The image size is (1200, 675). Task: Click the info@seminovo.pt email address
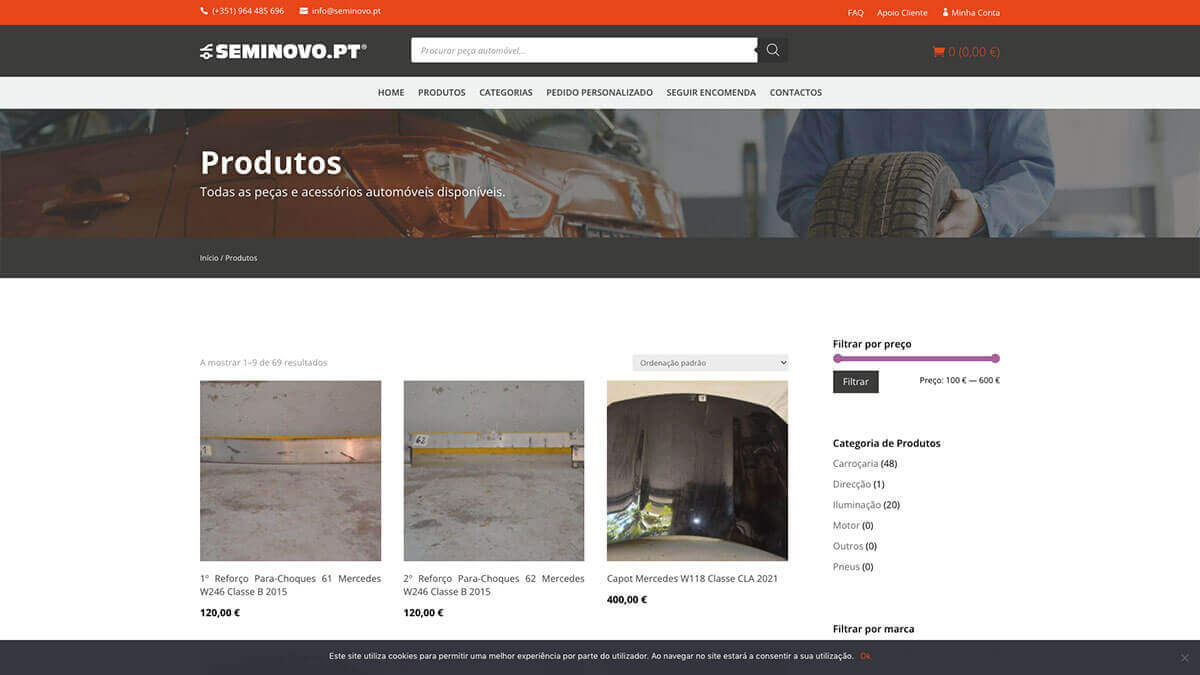[346, 11]
